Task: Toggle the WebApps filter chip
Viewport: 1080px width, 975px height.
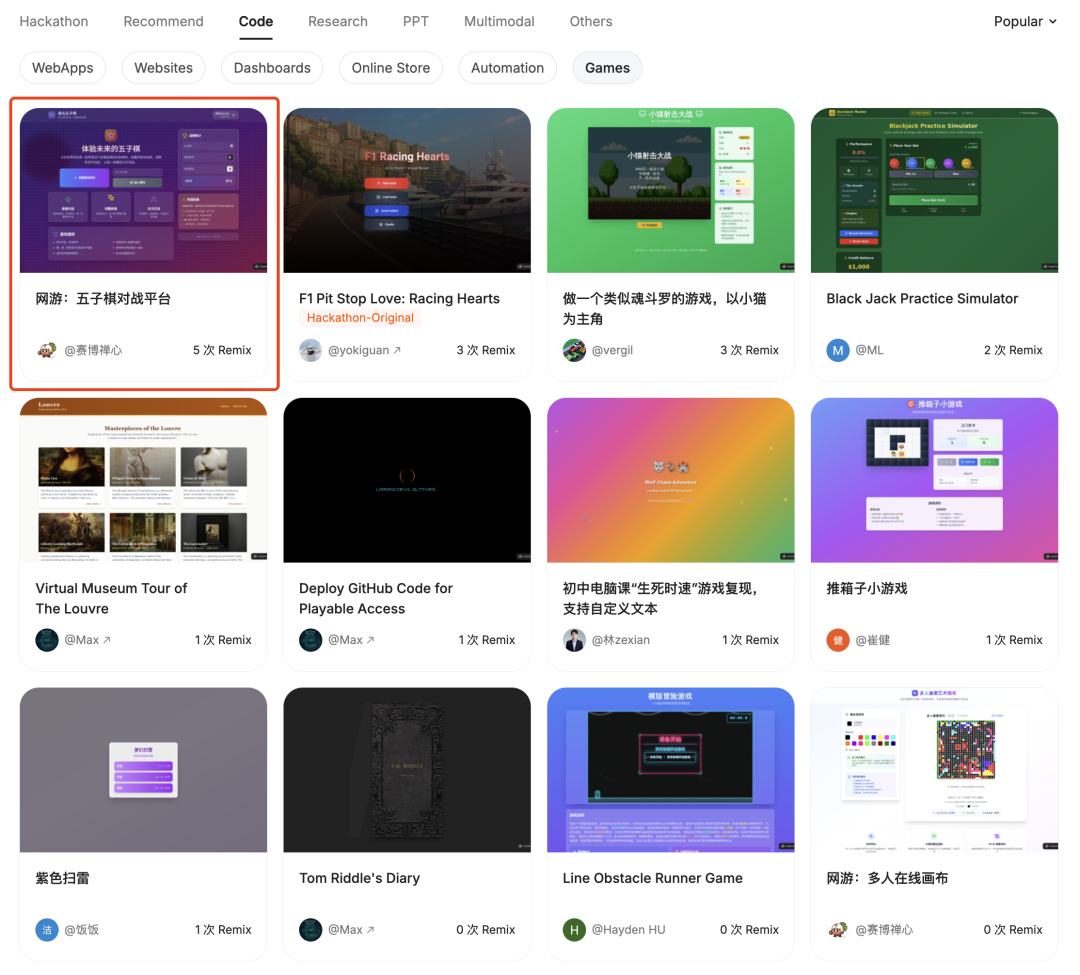Action: tap(63, 68)
